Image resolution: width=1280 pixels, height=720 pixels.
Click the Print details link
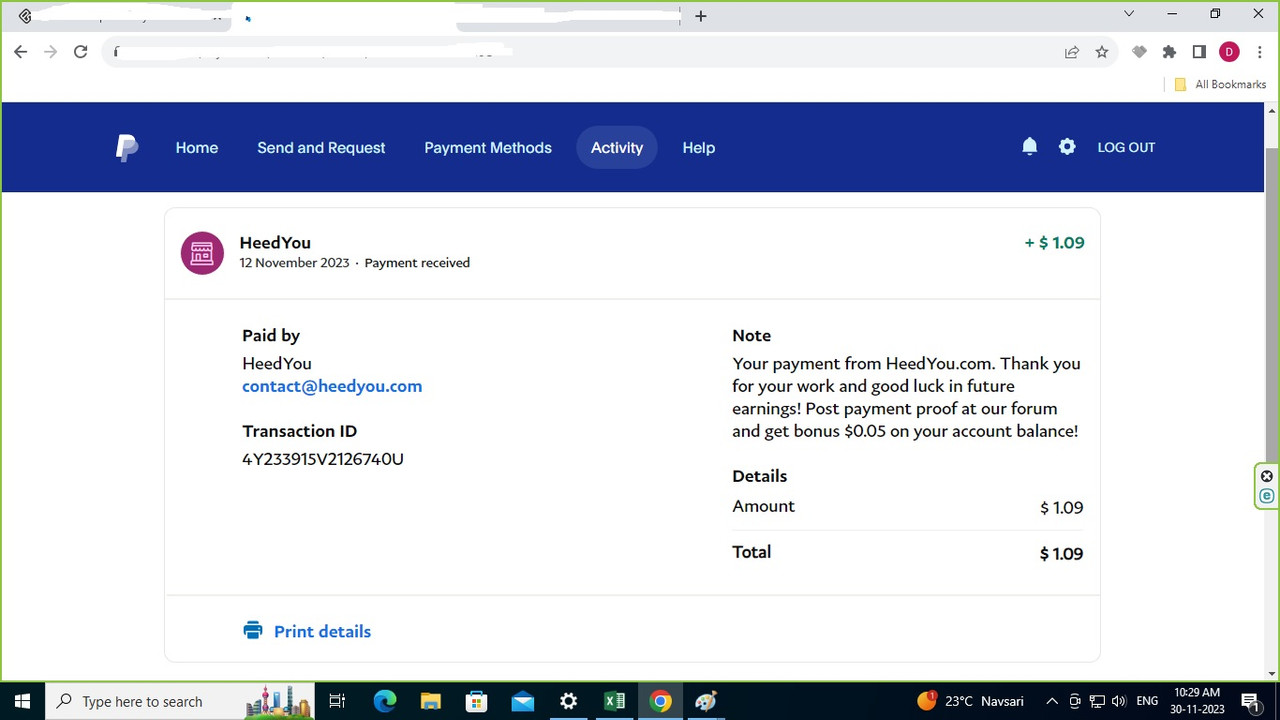point(322,631)
